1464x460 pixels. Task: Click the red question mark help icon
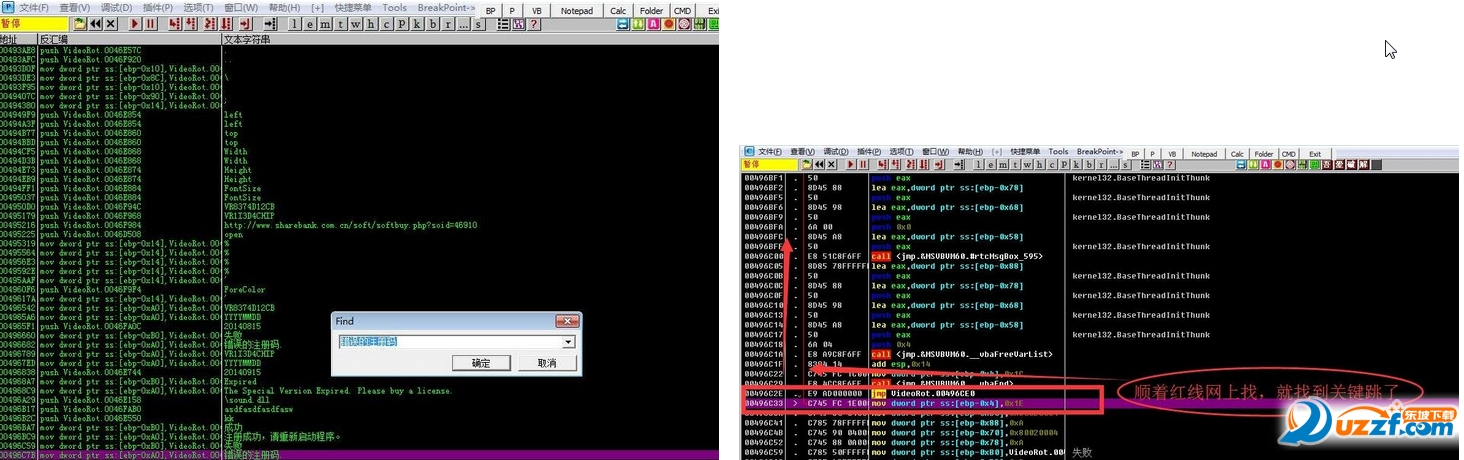pos(534,24)
